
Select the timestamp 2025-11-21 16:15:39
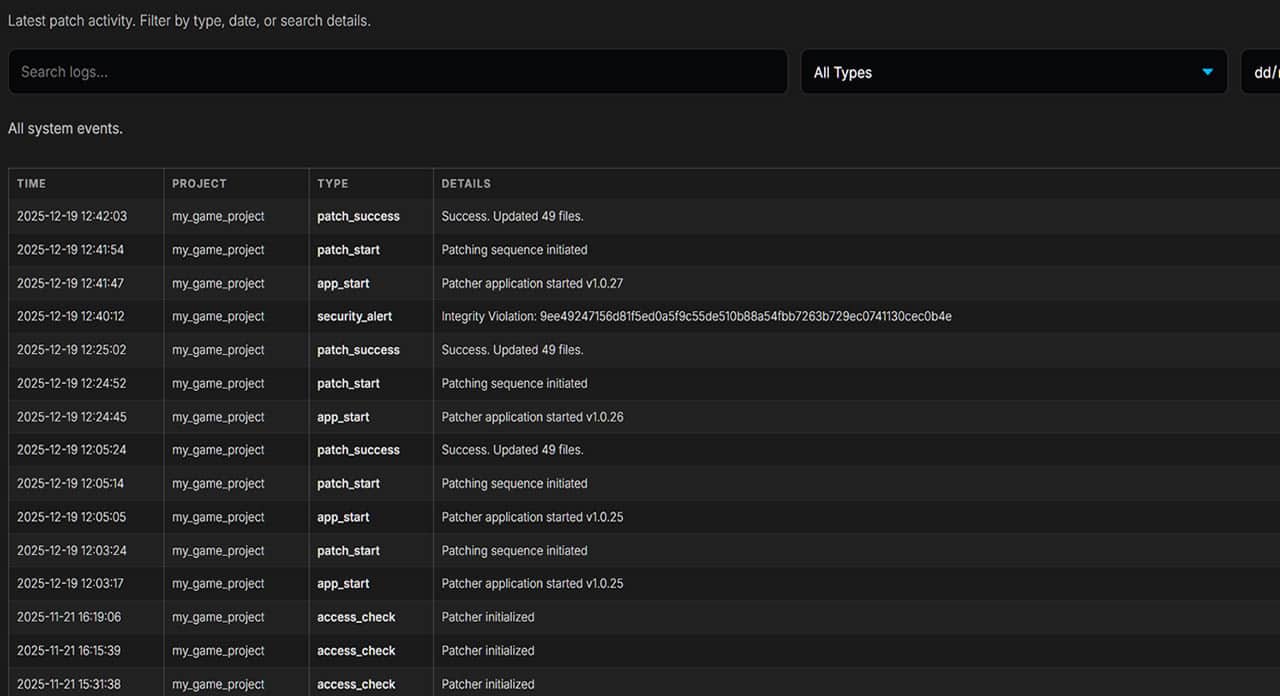(69, 650)
